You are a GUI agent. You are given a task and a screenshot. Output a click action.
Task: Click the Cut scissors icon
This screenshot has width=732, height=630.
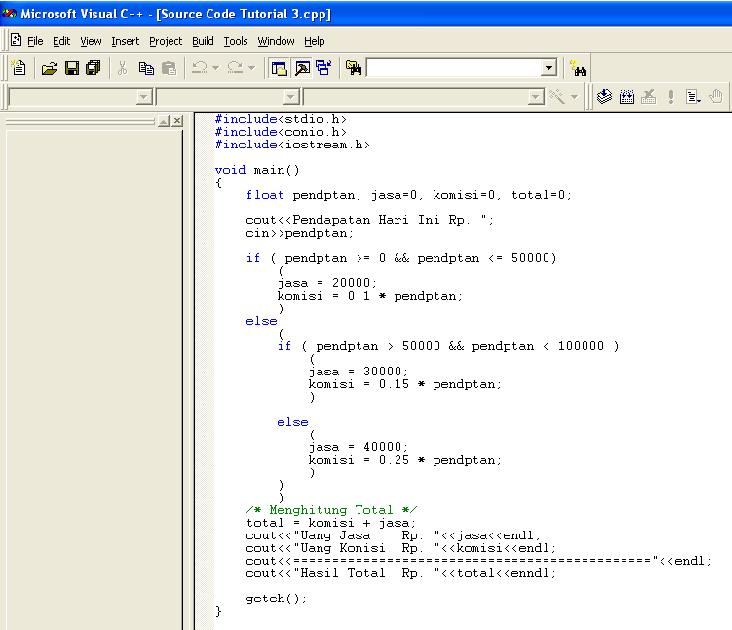(x=122, y=68)
